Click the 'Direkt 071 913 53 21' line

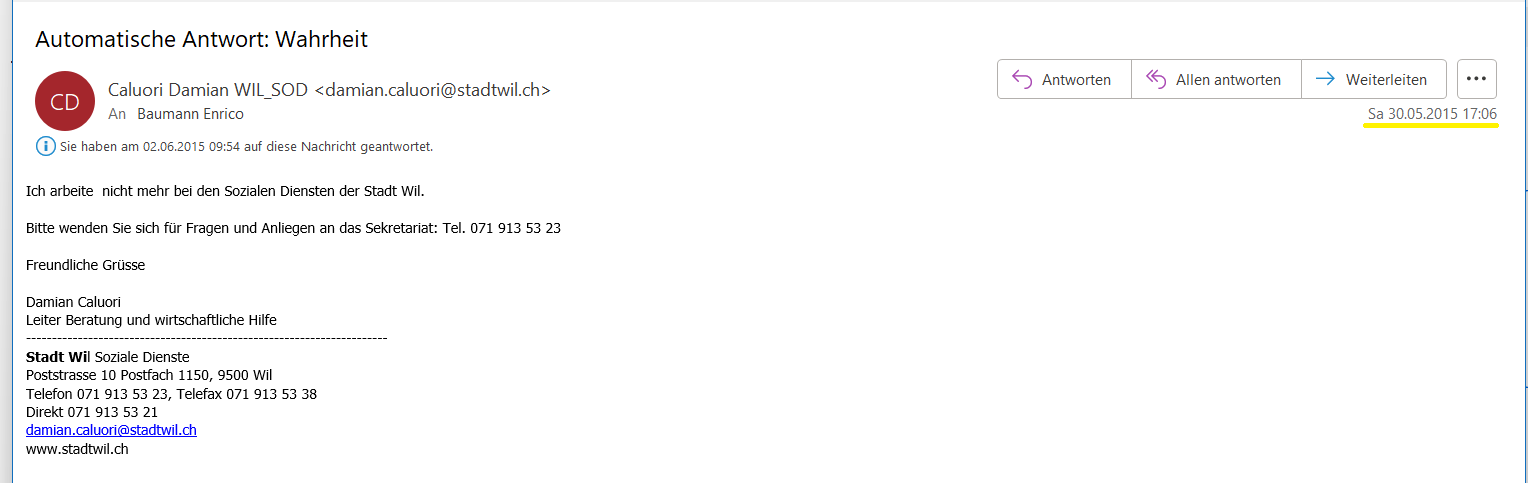(x=92, y=412)
